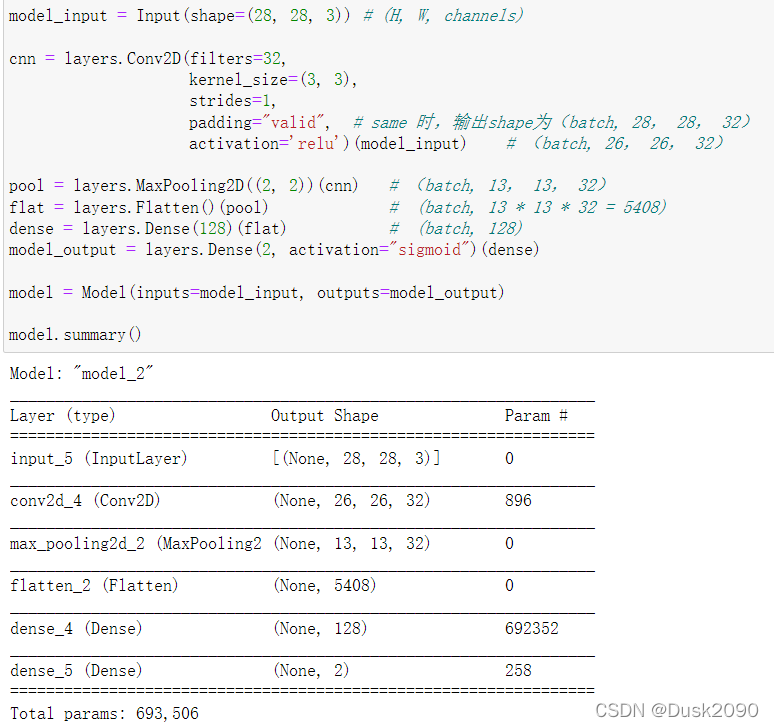Click the '(None, 13, 13, 32)' output shape
This screenshot has width=774, height=727.
tap(351, 543)
